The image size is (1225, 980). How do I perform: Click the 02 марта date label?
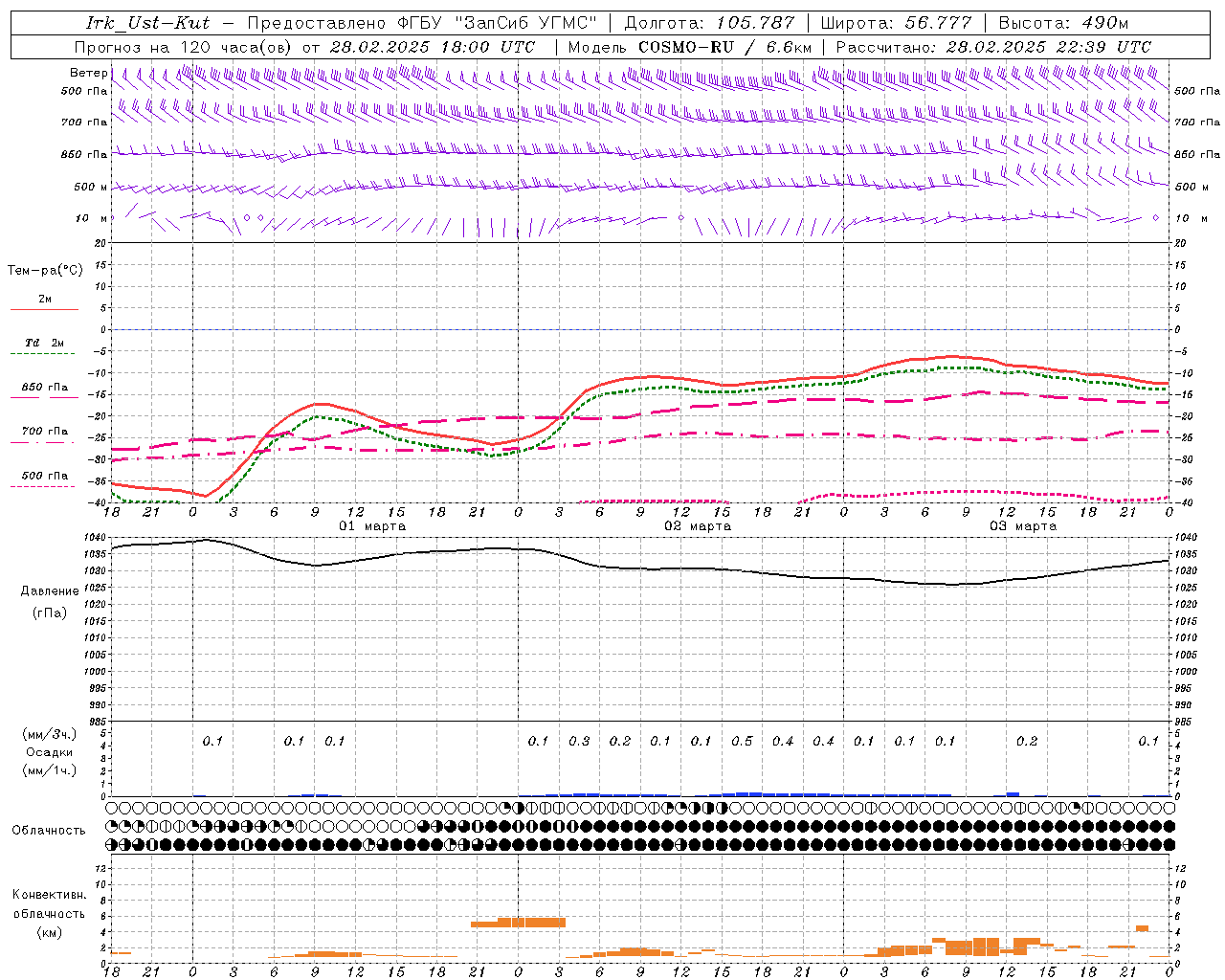click(698, 526)
